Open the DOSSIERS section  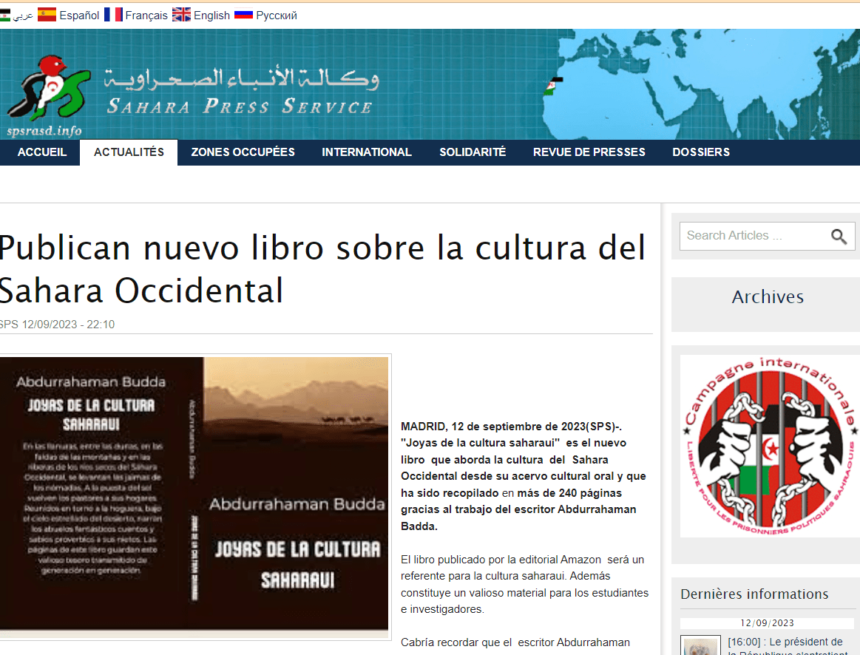[700, 152]
